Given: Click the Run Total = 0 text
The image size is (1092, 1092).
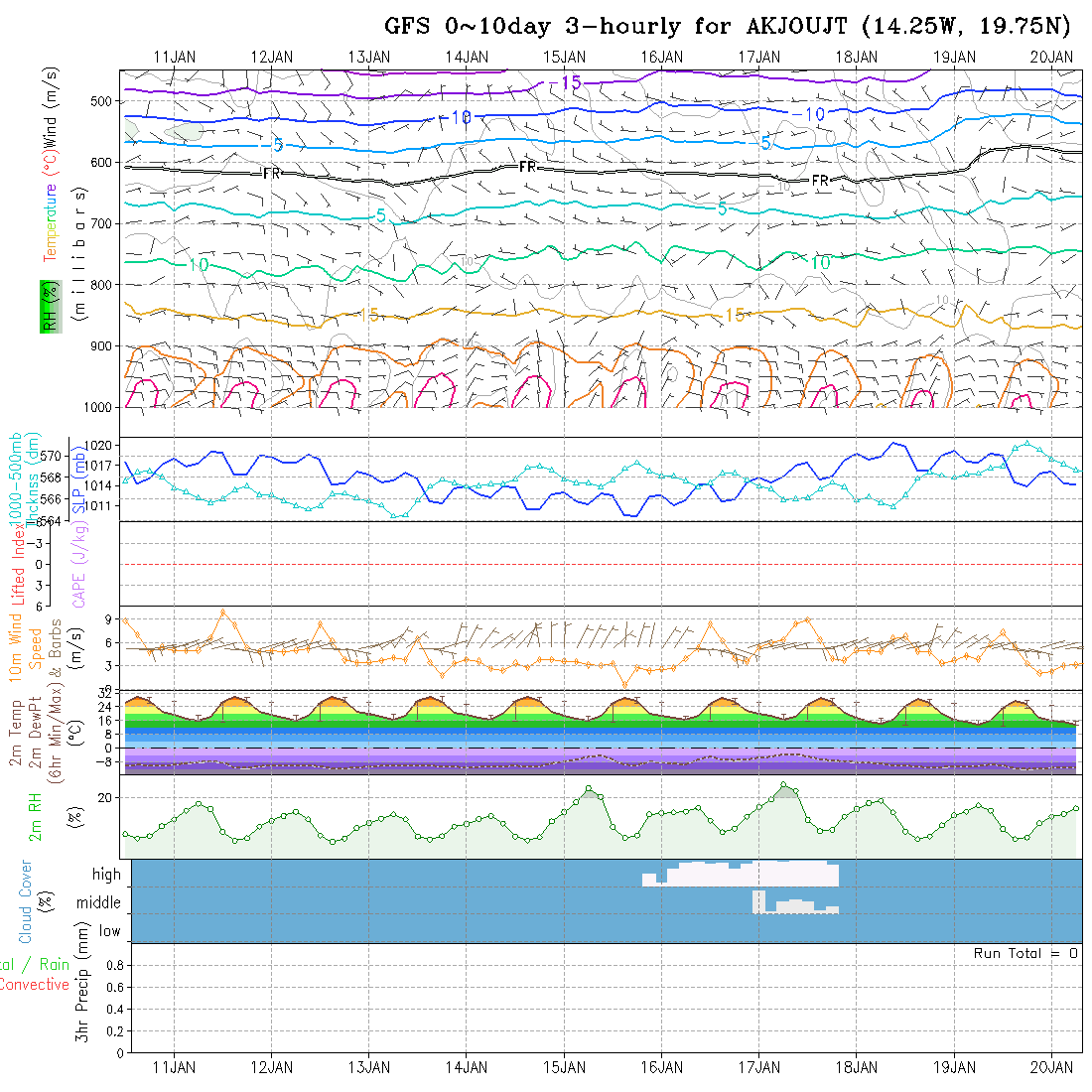Looking at the screenshot, I should click(1025, 953).
